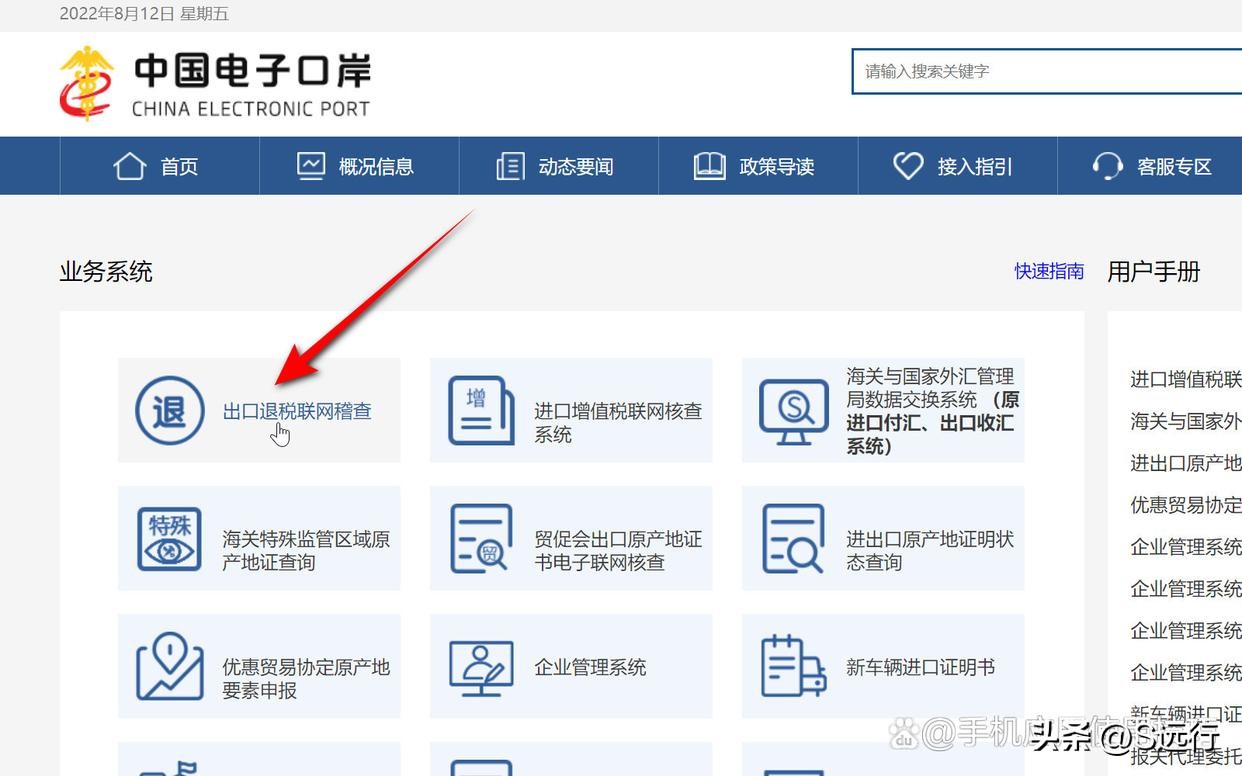
Task: Click the truck icon for 新车辆进口证明书
Action: (x=791, y=666)
